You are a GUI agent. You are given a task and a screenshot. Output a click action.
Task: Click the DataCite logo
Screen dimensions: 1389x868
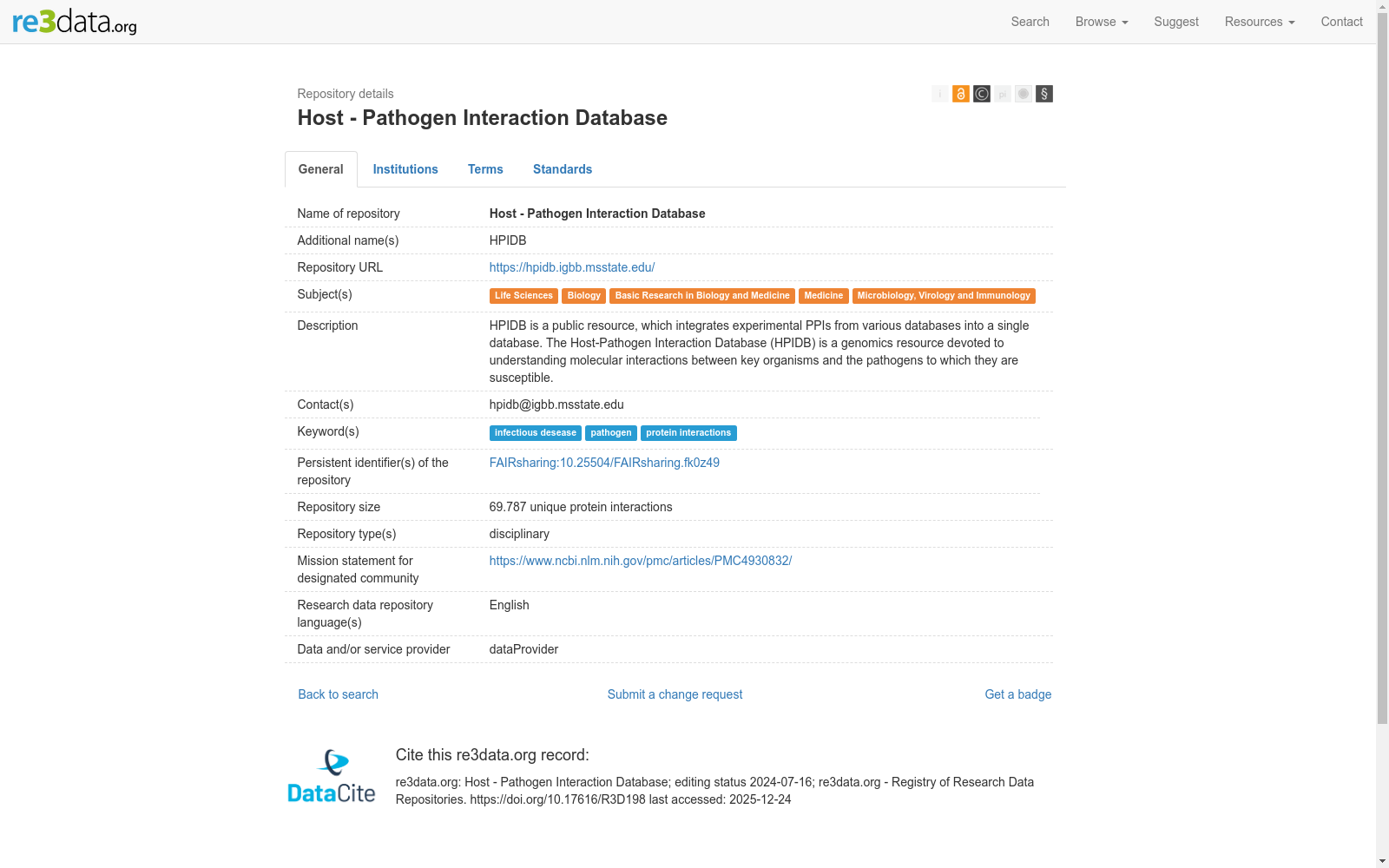(x=332, y=776)
